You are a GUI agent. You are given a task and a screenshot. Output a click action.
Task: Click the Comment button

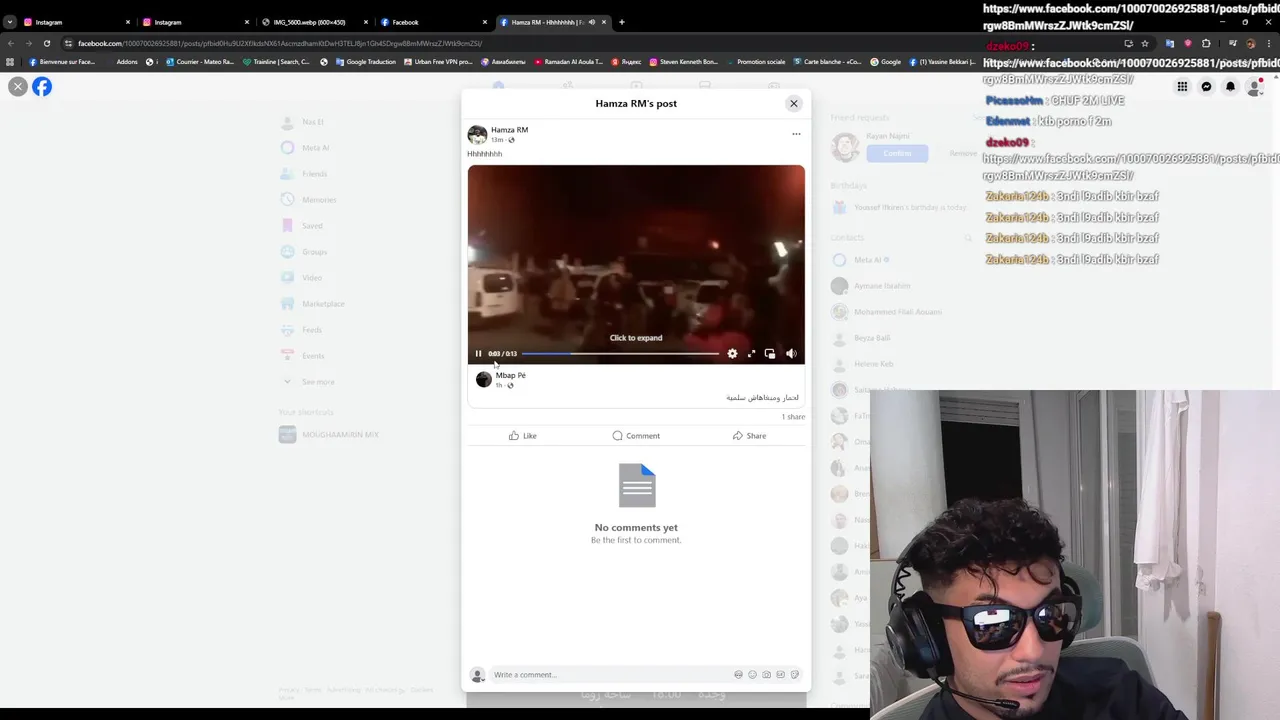pyautogui.click(x=636, y=435)
